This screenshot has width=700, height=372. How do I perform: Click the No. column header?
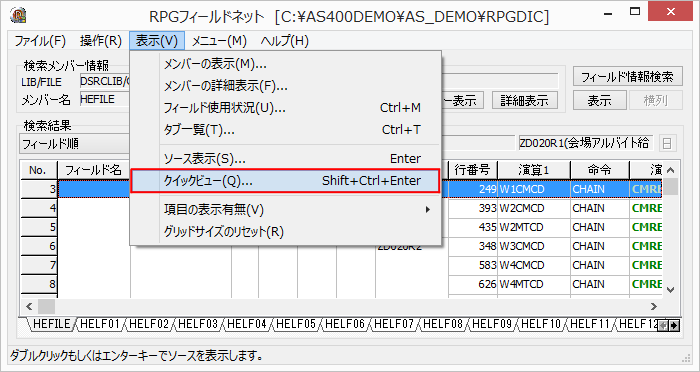(x=38, y=170)
